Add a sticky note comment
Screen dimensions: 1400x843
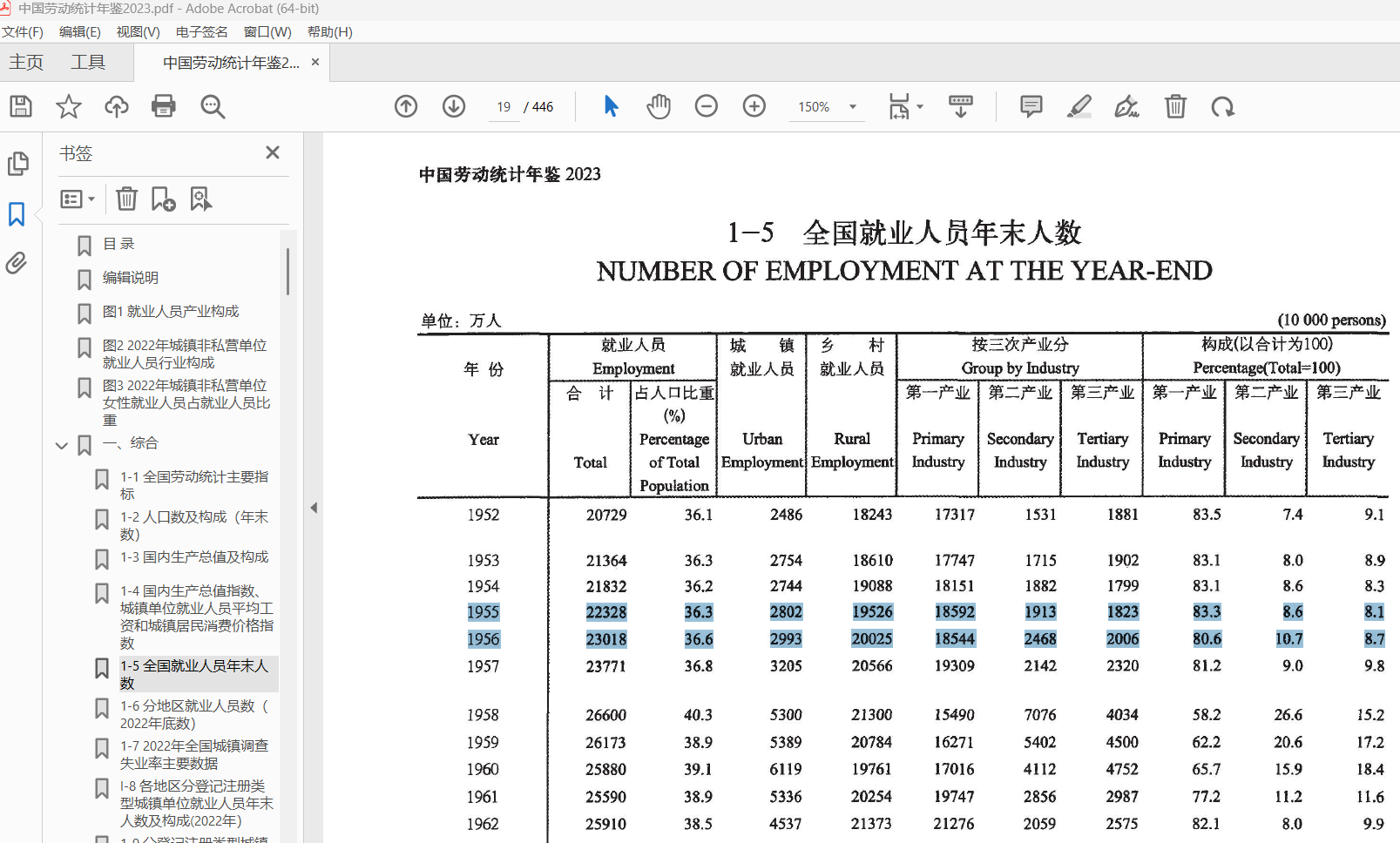[x=1031, y=107]
